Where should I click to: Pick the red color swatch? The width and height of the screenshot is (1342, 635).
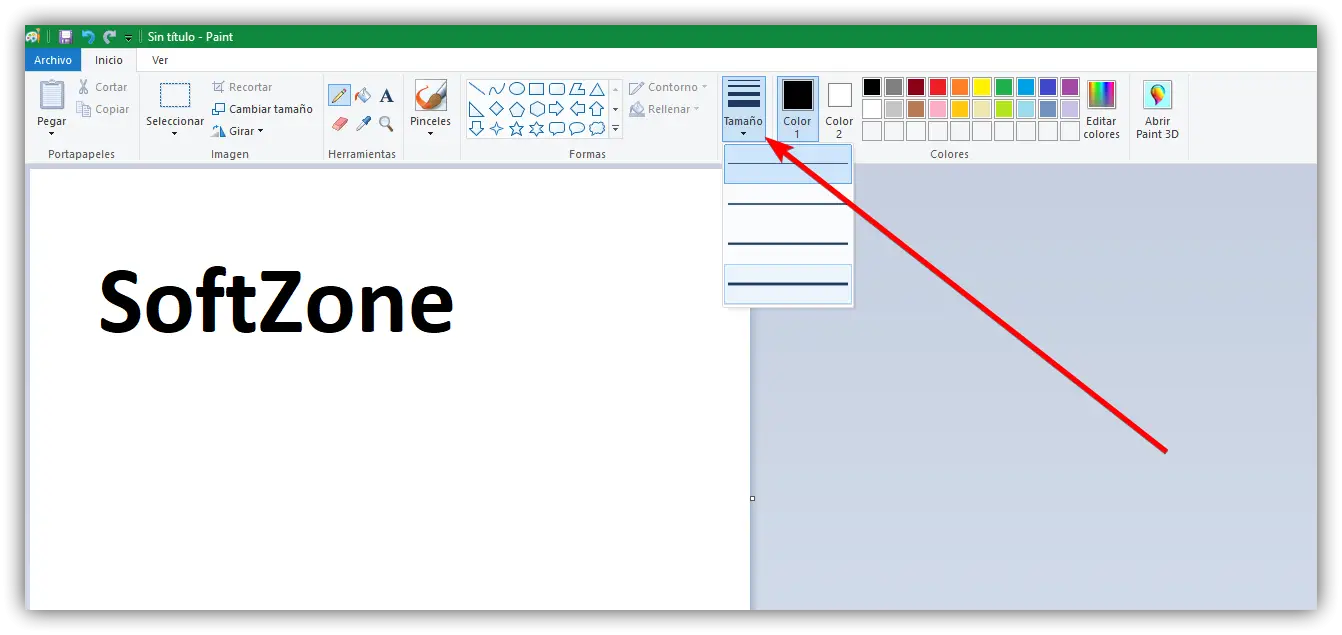938,87
